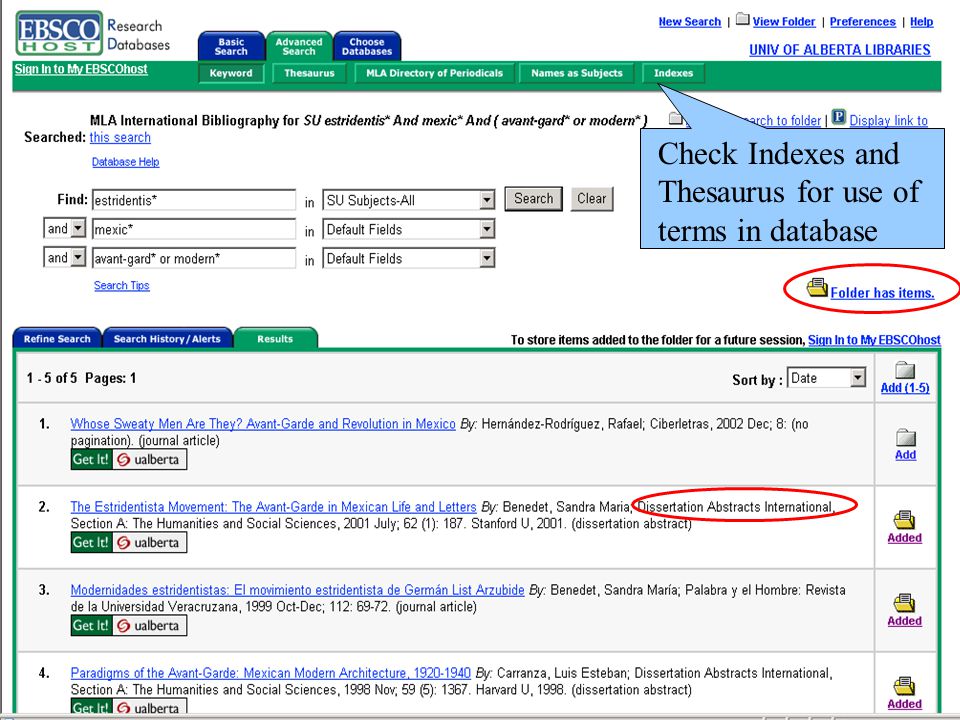Click the View Folder icon in the header
The height and width of the screenshot is (720, 960).
click(742, 19)
